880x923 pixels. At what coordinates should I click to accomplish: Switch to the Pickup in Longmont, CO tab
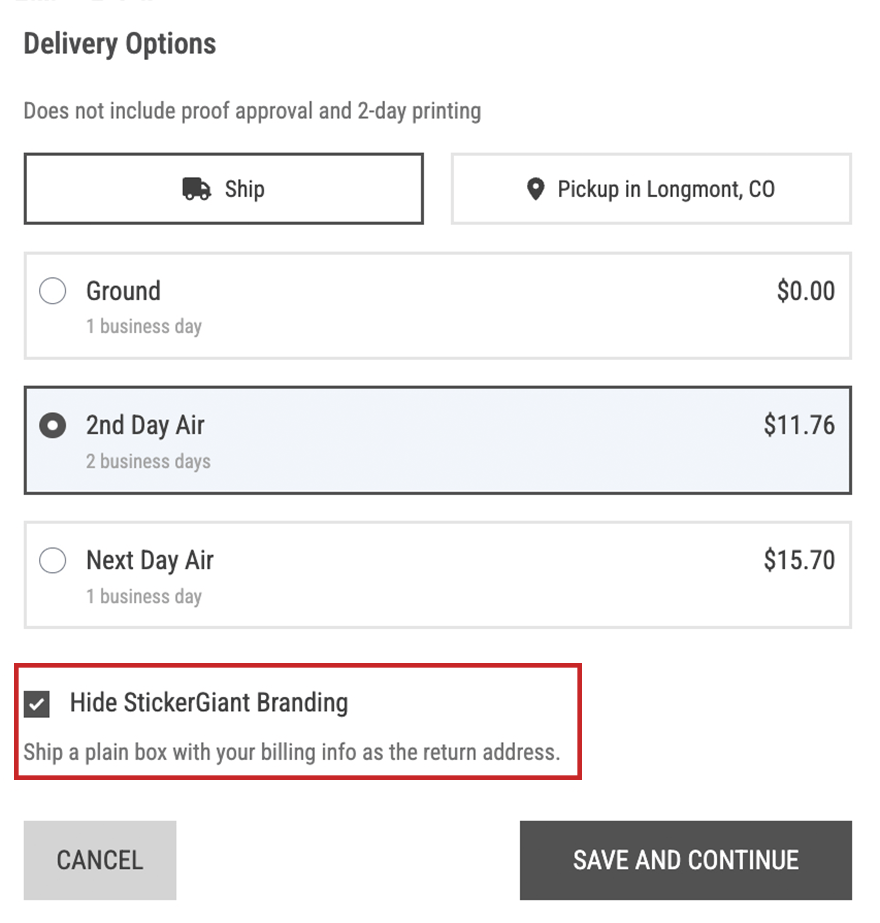point(651,188)
